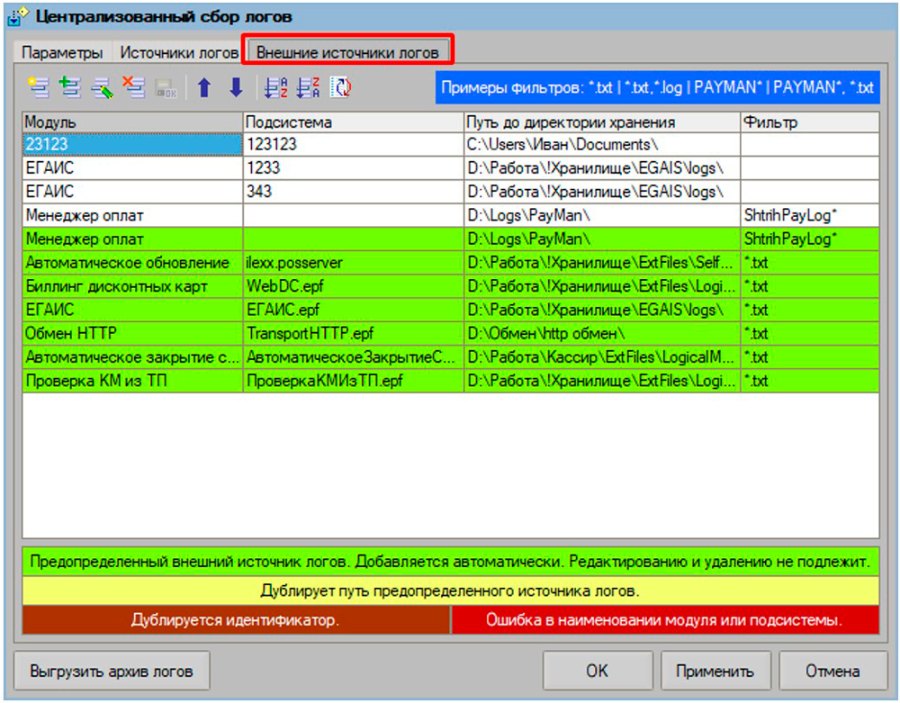Image resolution: width=900 pixels, height=703 pixels.
Task: Click the blue move down arrow
Action: pyautogui.click(x=236, y=88)
